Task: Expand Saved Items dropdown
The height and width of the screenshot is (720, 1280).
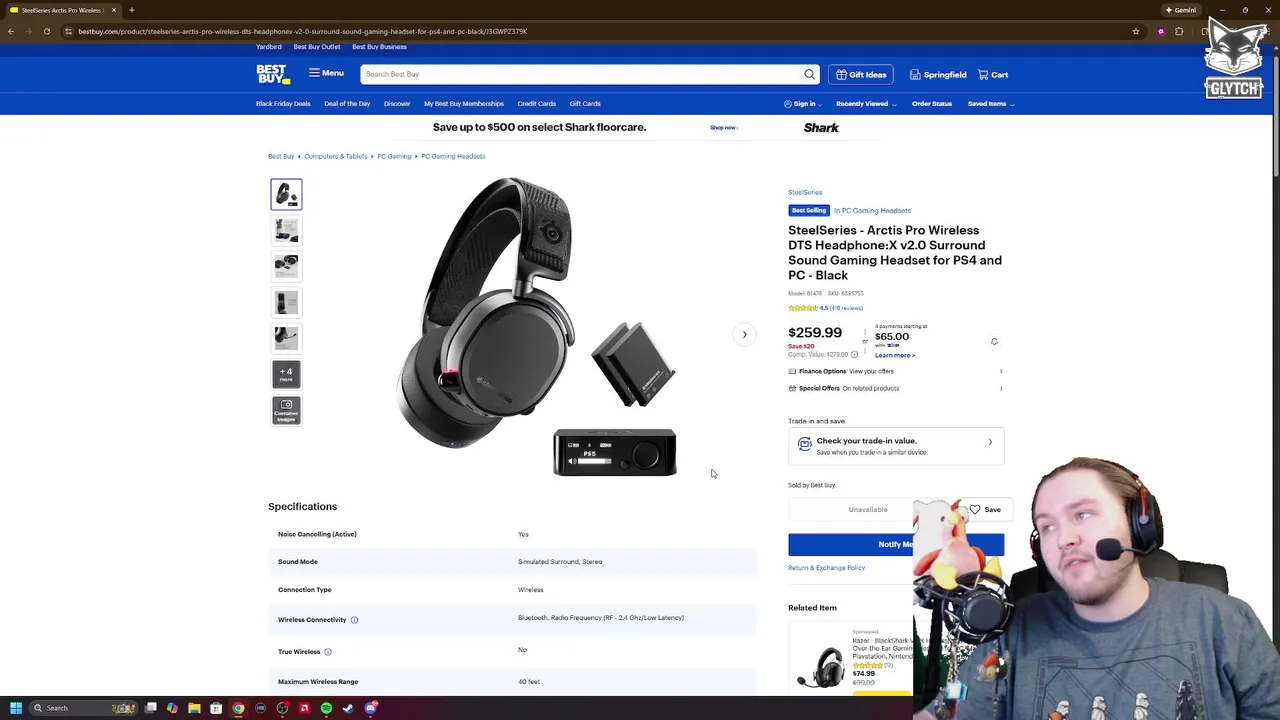Action: click(x=990, y=104)
